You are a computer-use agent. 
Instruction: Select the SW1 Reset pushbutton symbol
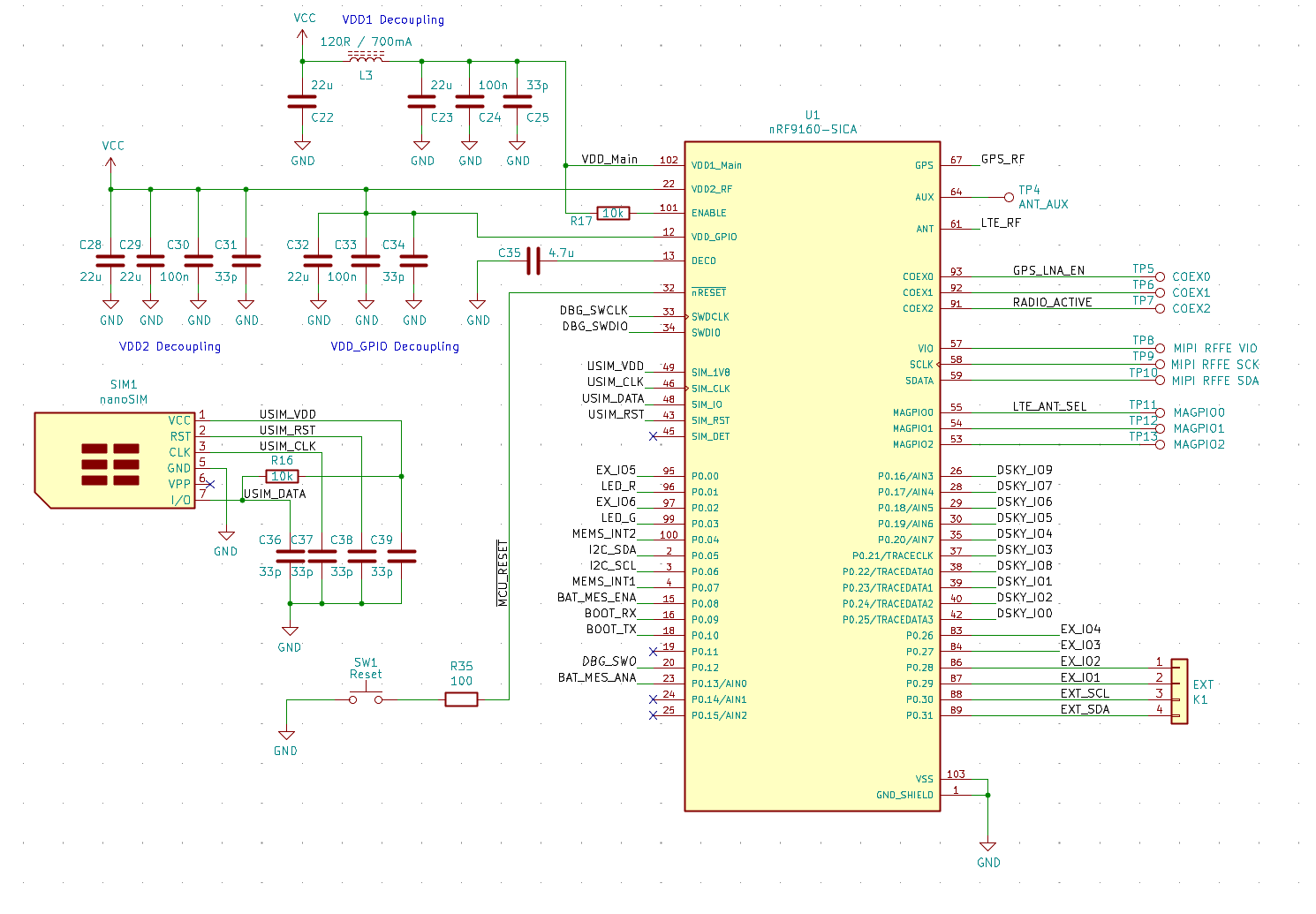pos(366,696)
